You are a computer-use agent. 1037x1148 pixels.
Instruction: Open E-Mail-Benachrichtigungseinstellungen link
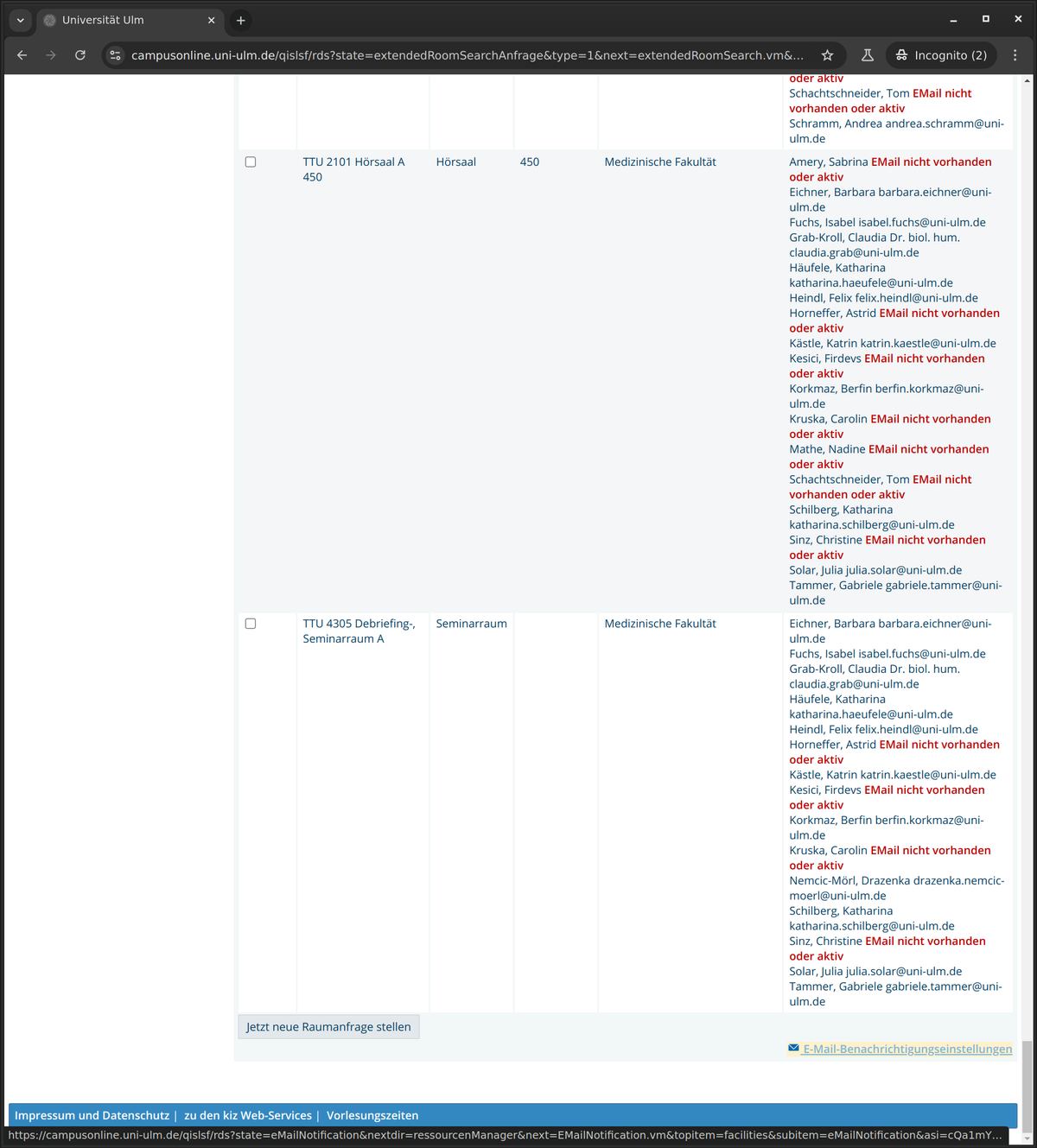[907, 1049]
